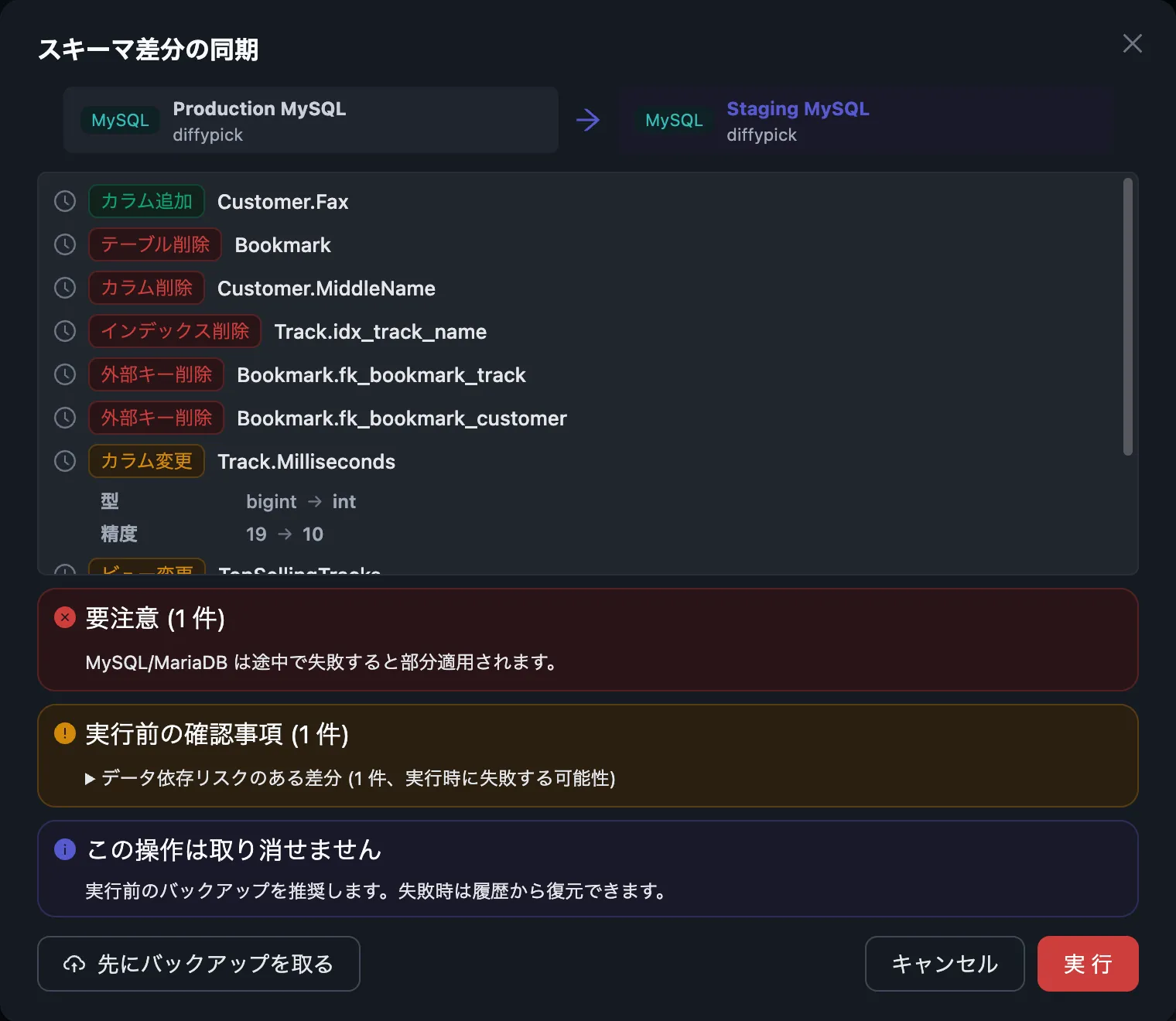Click the backup recommendation message text
Viewport: 1176px width, 1021px height.
coord(376,891)
